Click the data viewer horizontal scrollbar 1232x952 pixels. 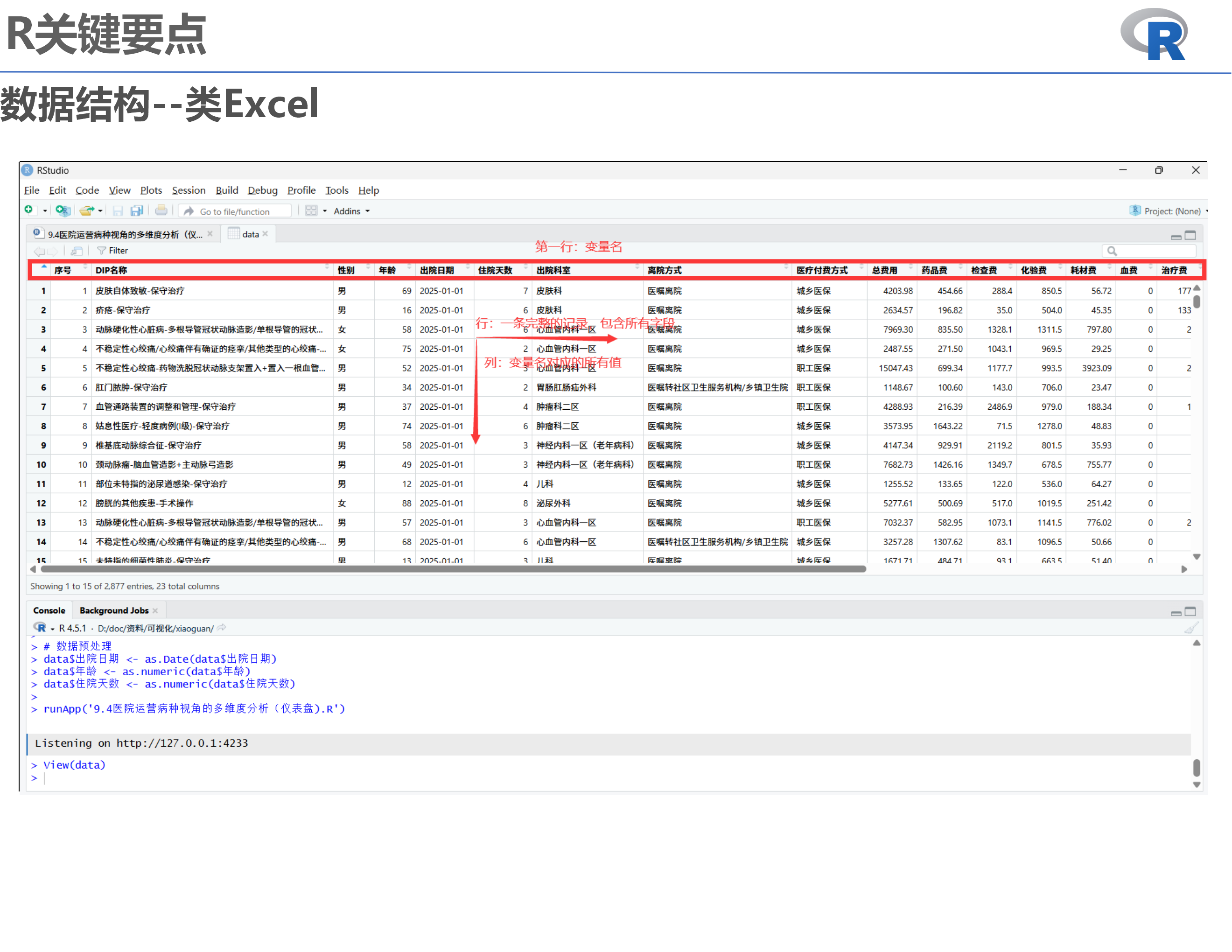pos(453,569)
